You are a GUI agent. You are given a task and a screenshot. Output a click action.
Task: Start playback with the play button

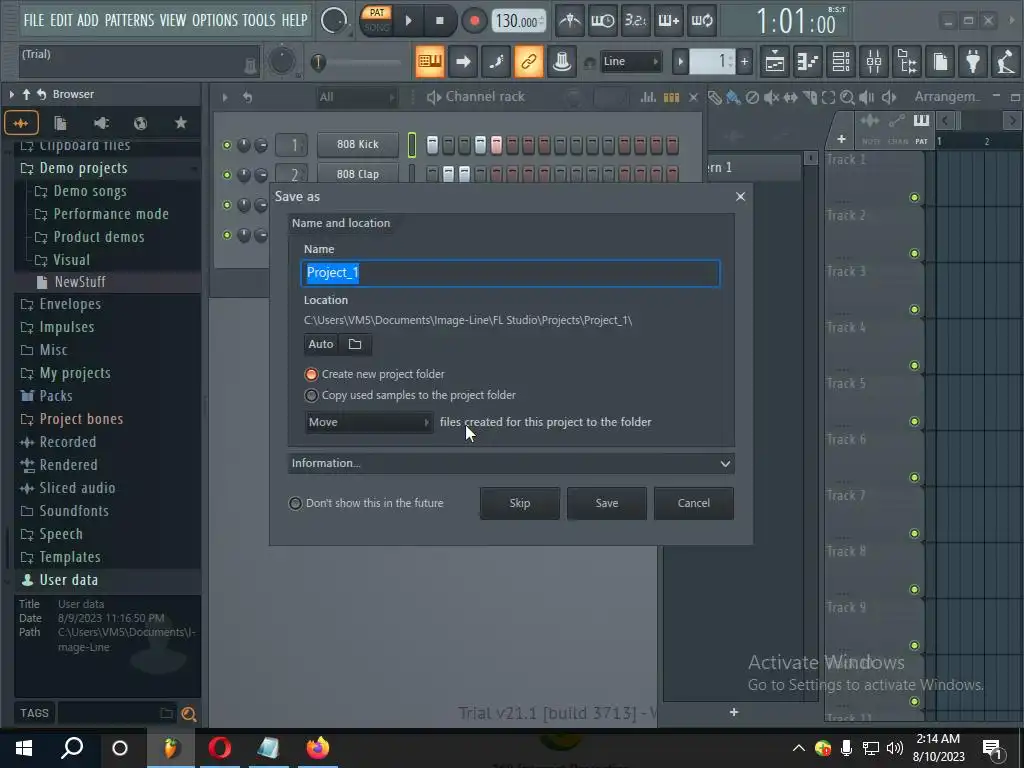(x=409, y=21)
